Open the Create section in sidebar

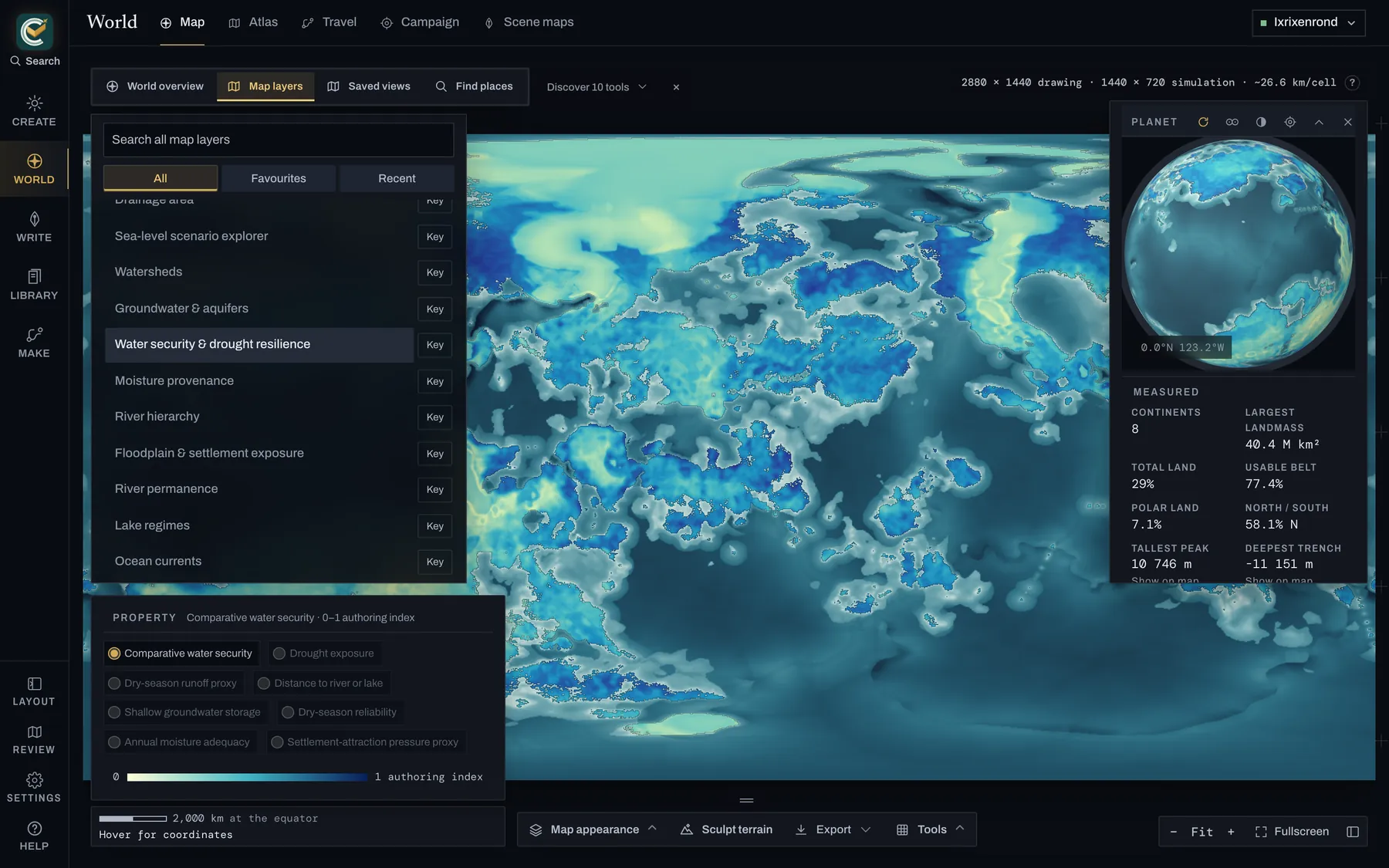[34, 111]
